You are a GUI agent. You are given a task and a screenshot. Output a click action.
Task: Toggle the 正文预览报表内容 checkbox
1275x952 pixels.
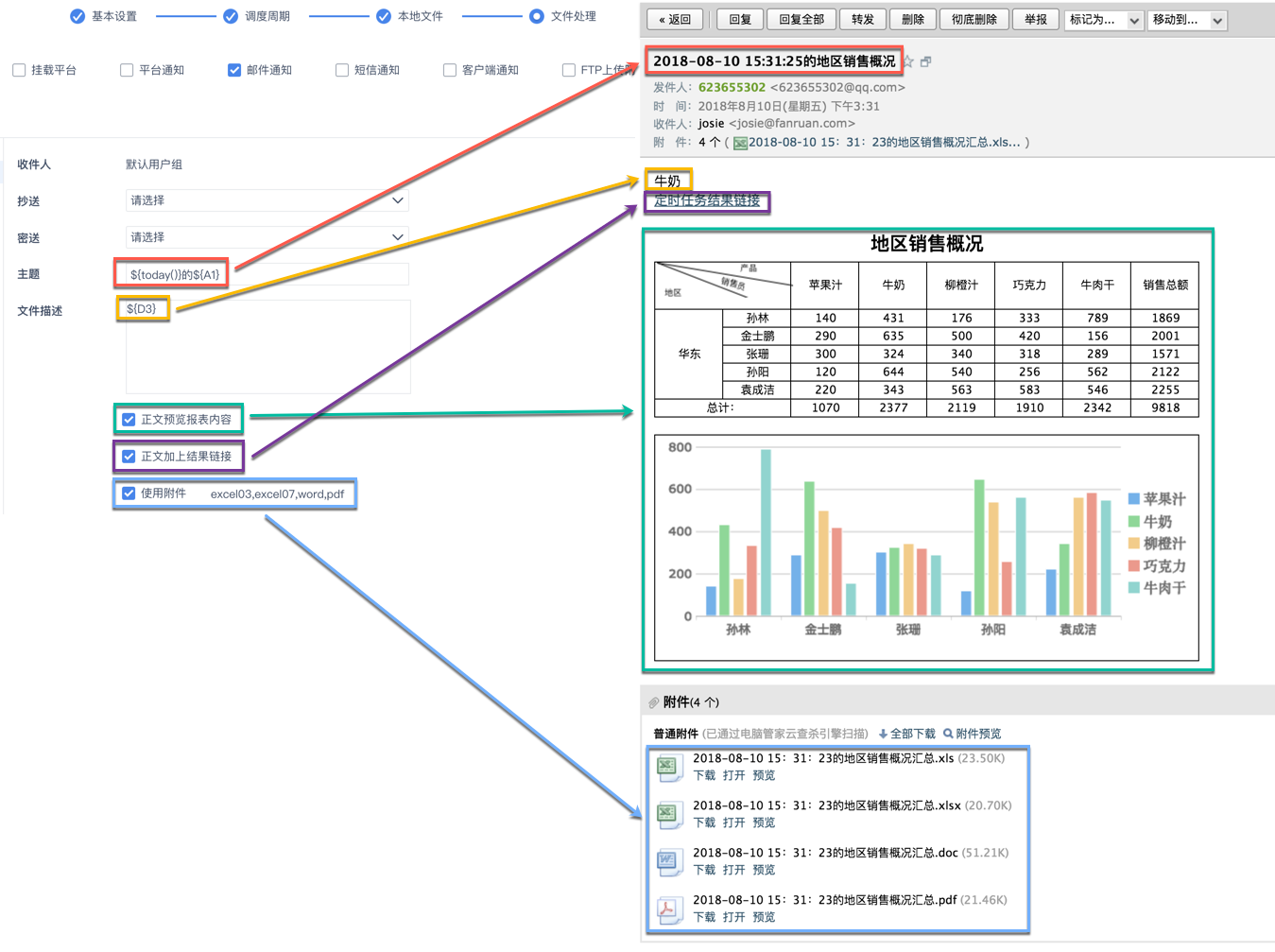[x=129, y=420]
